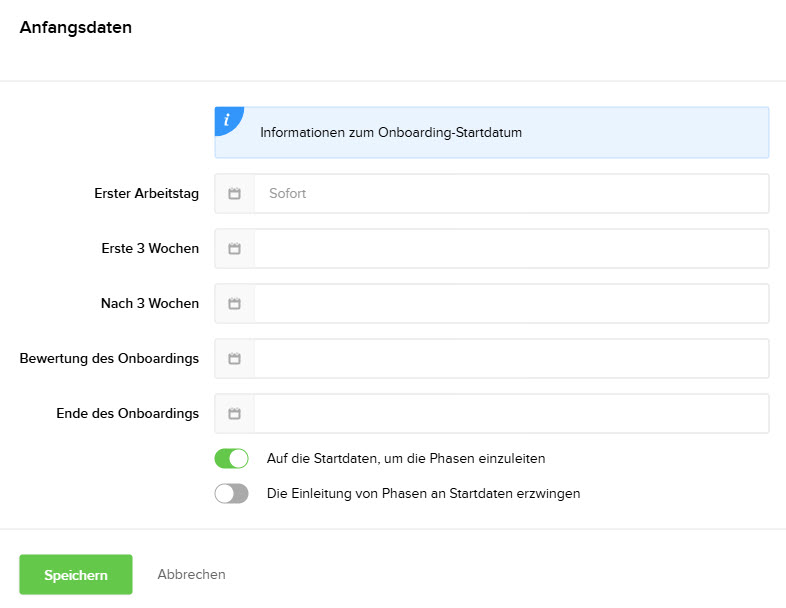Cancel via the Abbrechen link
The width and height of the screenshot is (786, 608).
(191, 574)
